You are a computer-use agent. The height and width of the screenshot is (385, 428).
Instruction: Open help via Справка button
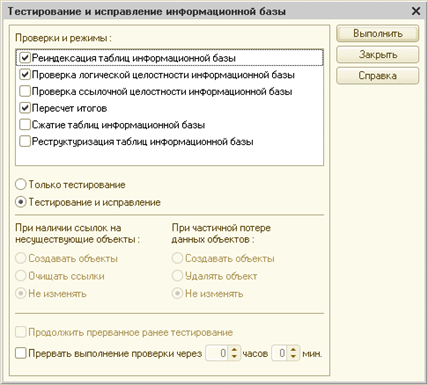377,76
